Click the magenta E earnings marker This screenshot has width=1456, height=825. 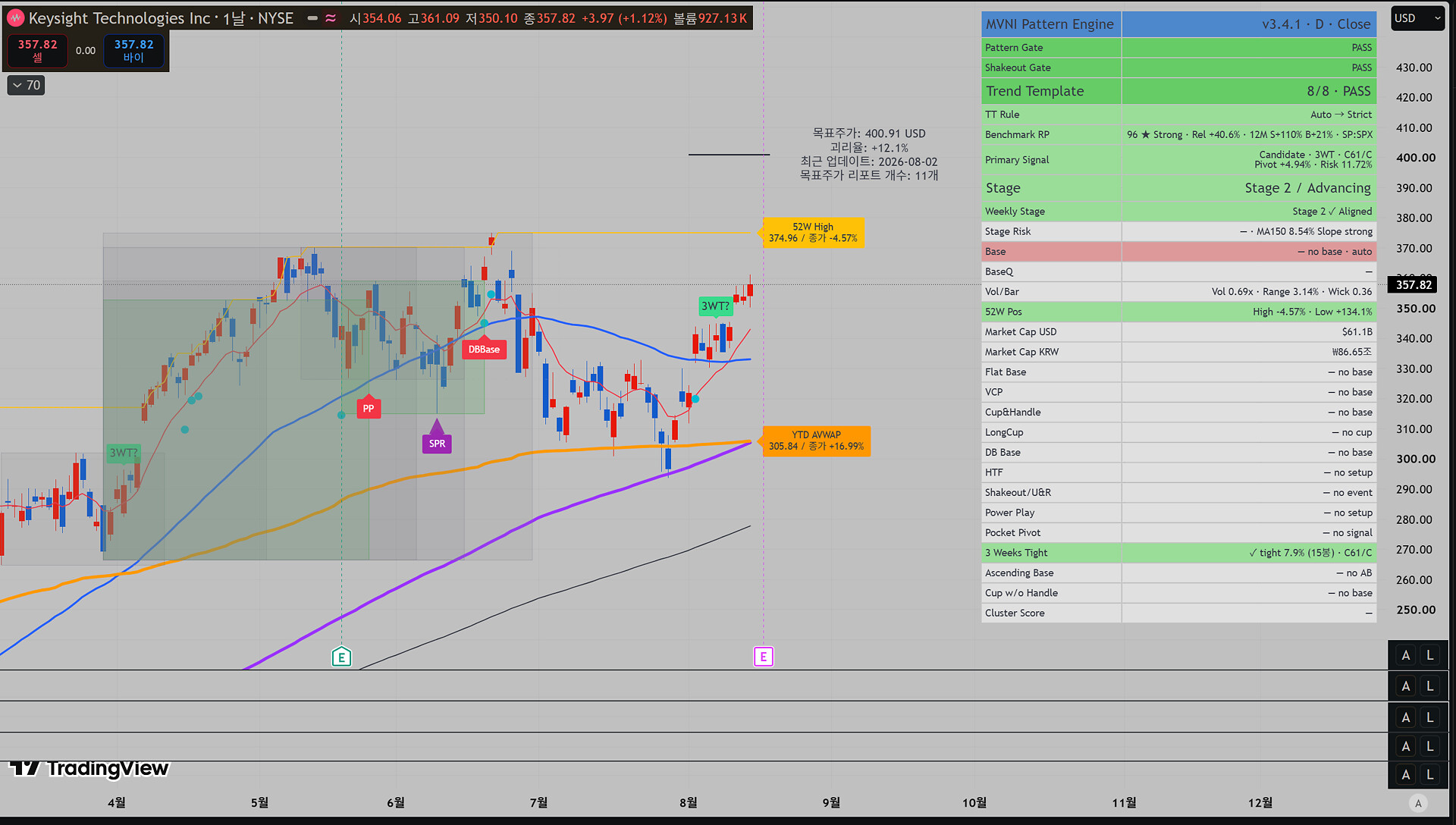(764, 657)
